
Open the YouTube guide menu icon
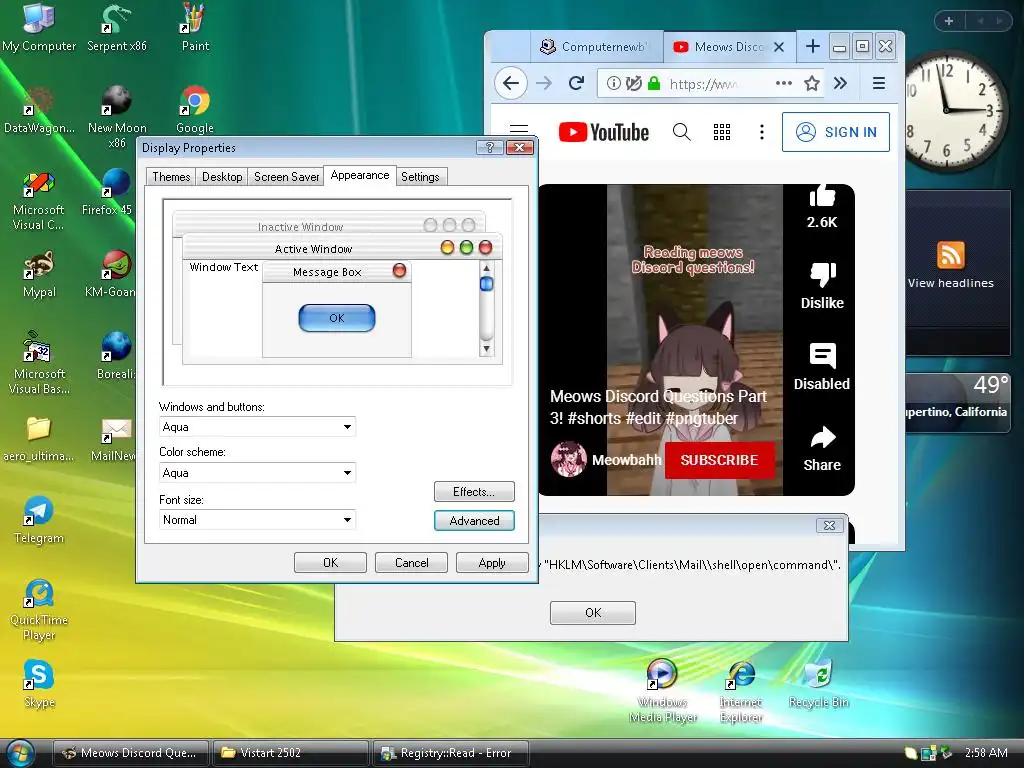[x=519, y=131]
